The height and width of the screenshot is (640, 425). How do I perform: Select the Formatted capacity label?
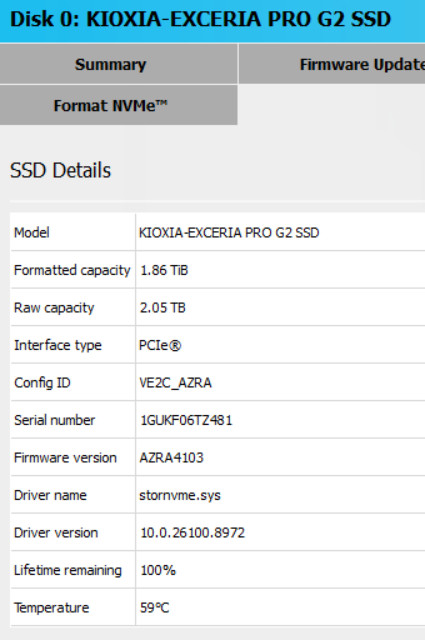72,270
